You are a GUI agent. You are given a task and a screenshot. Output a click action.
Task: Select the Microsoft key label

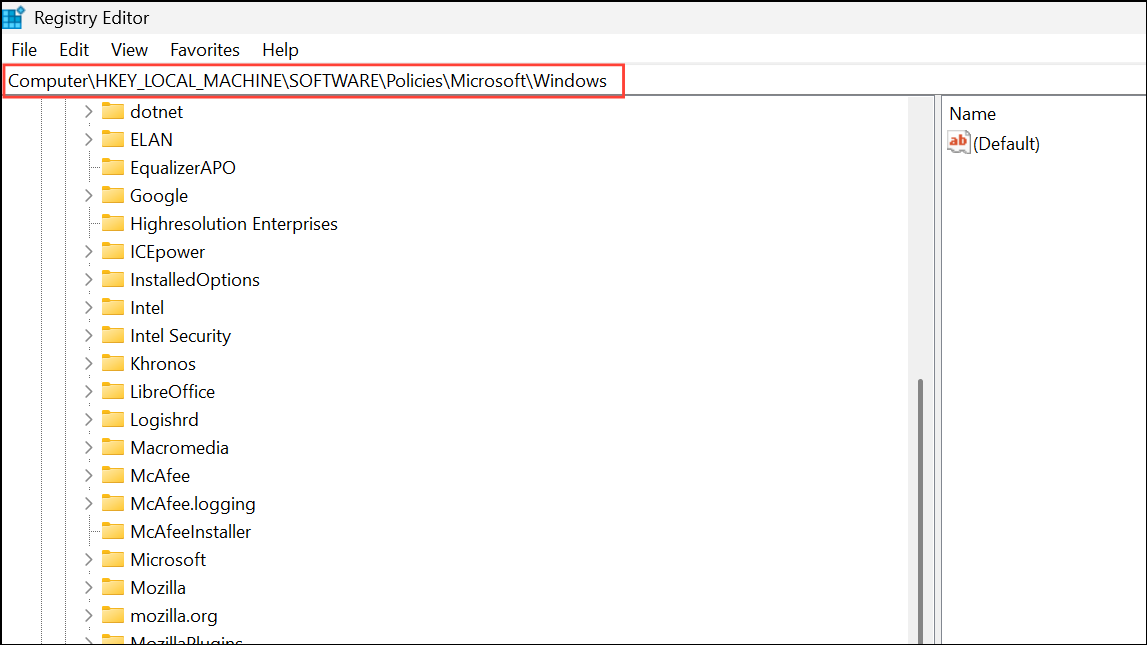[x=168, y=559]
